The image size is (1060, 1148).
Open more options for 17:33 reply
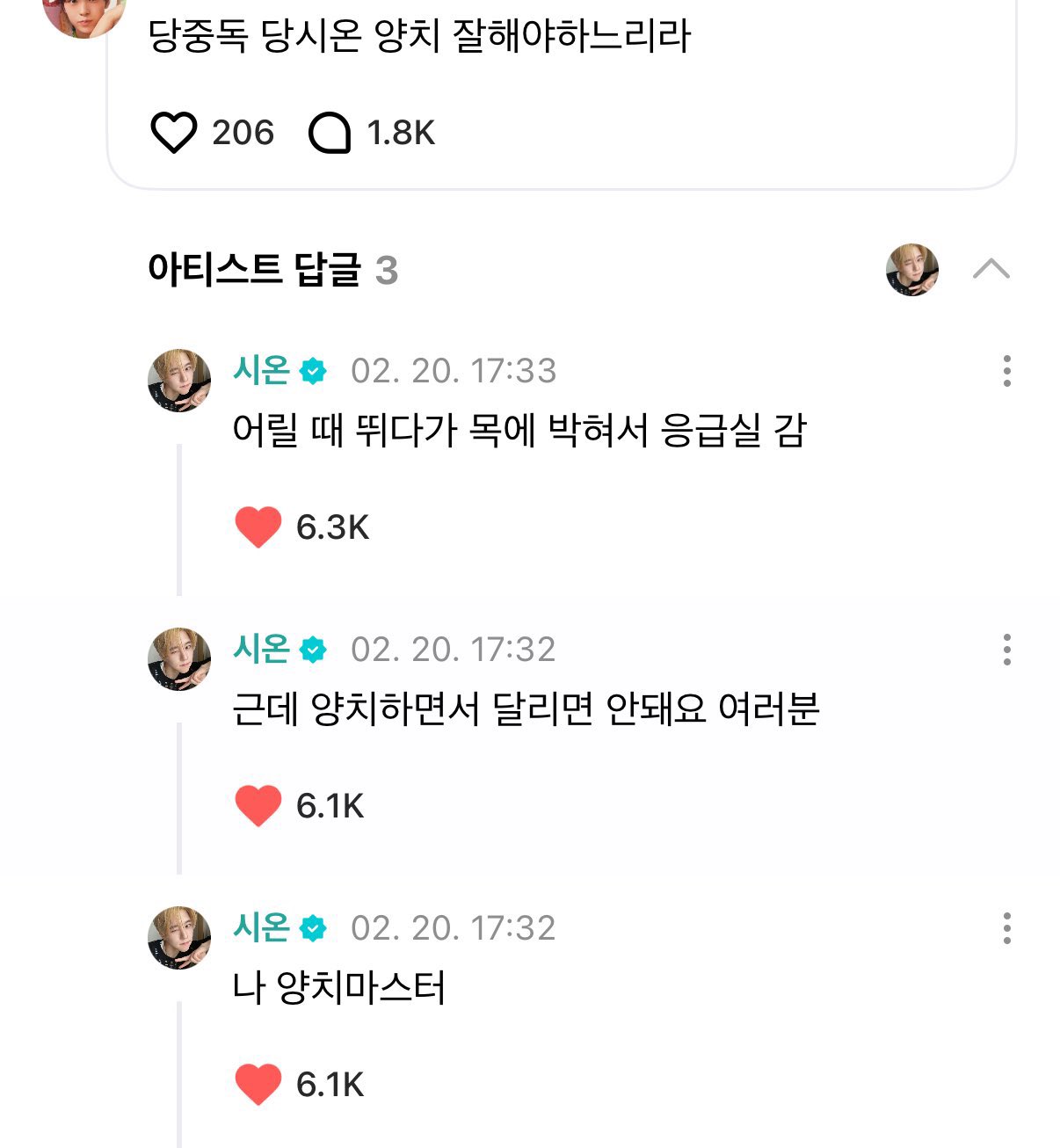pyautogui.click(x=1006, y=371)
